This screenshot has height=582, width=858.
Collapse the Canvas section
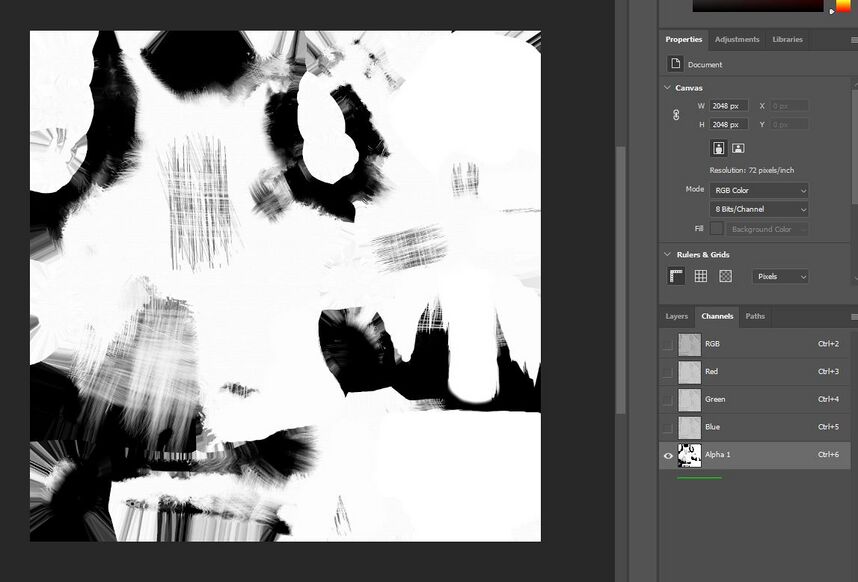tap(667, 88)
